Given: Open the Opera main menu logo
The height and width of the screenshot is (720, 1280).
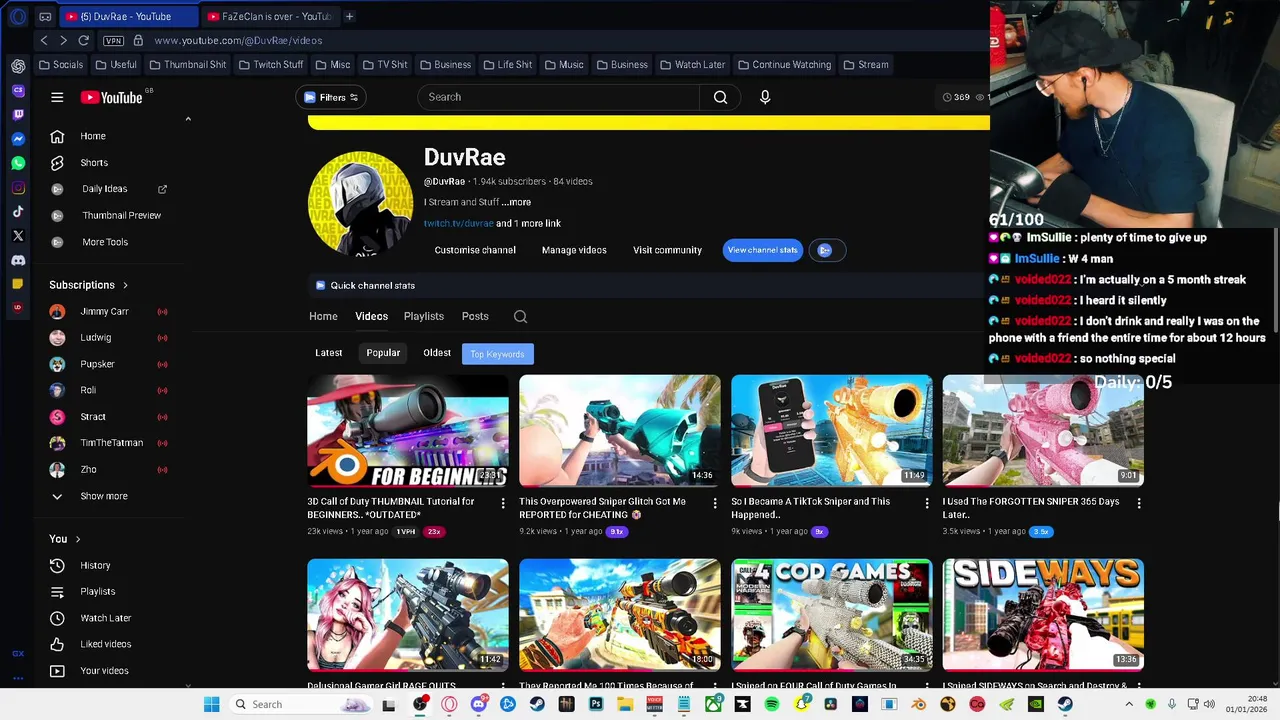Looking at the screenshot, I should 18,17.
